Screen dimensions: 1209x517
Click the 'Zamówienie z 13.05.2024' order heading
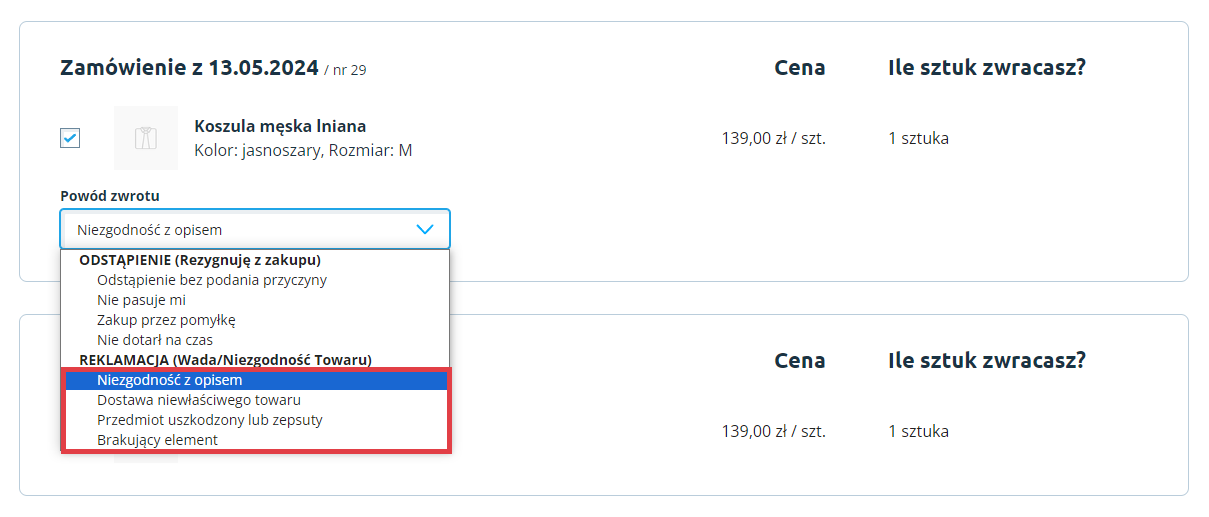point(189,68)
